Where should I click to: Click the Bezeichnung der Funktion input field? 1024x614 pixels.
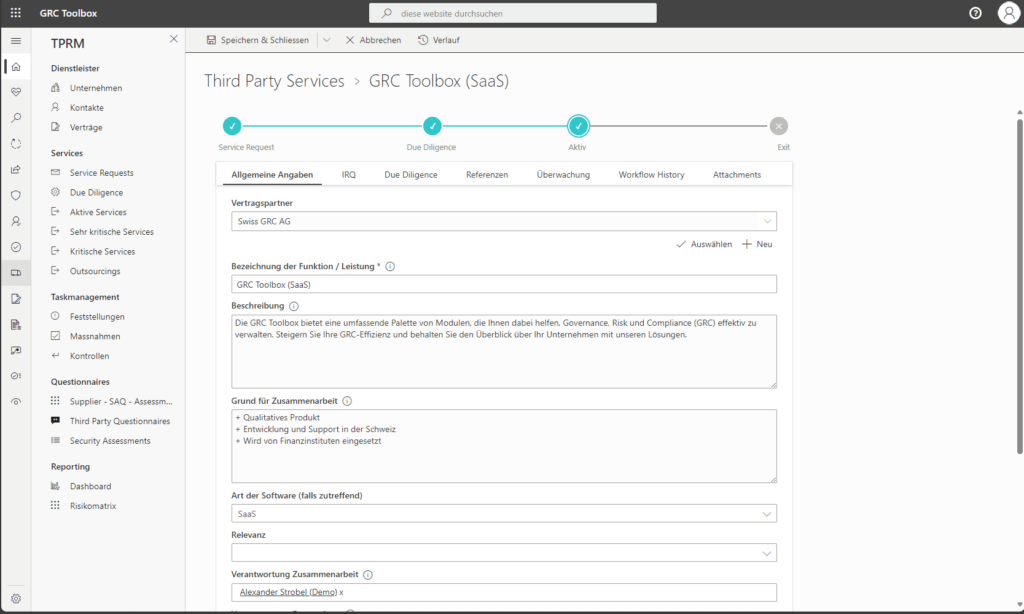pos(504,284)
